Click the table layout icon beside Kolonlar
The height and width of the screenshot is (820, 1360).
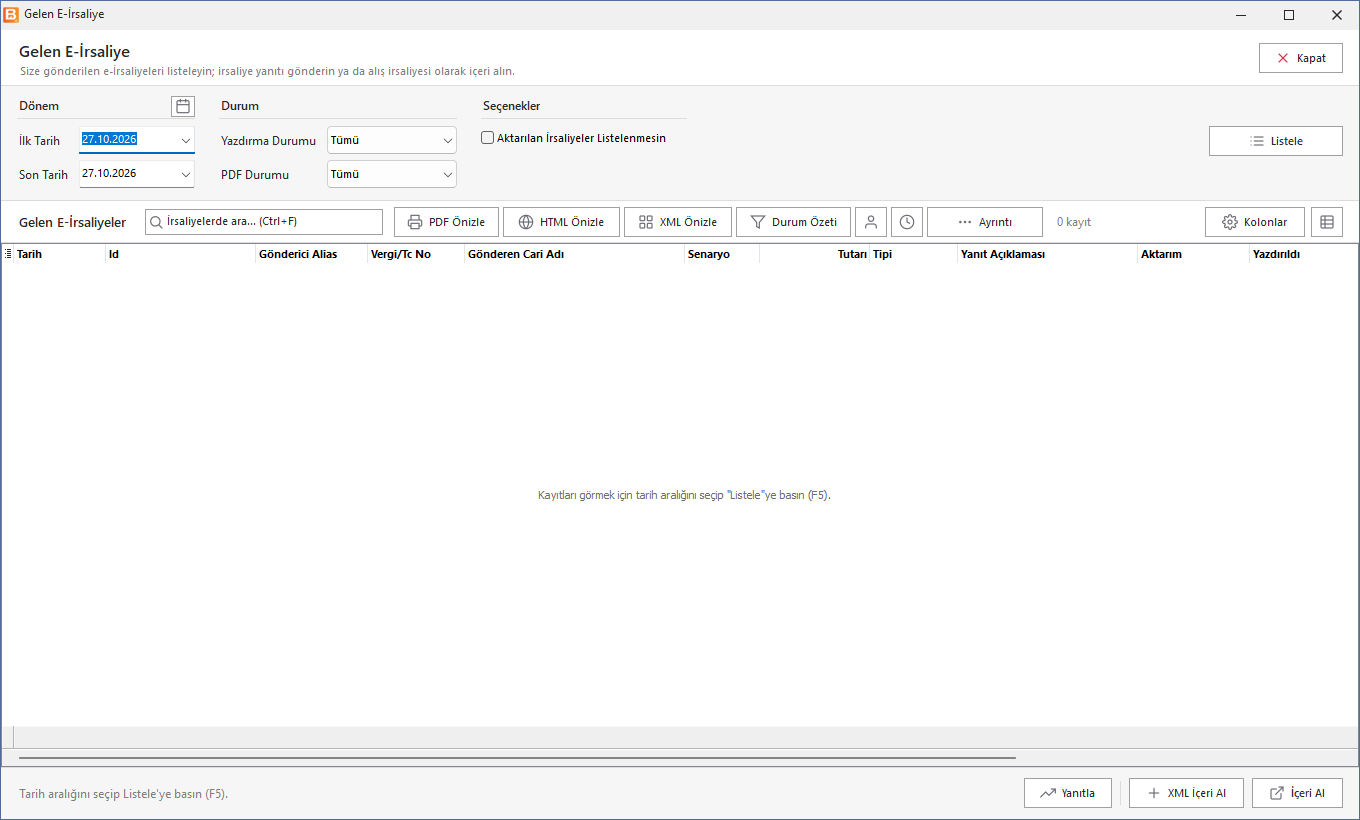point(1327,222)
